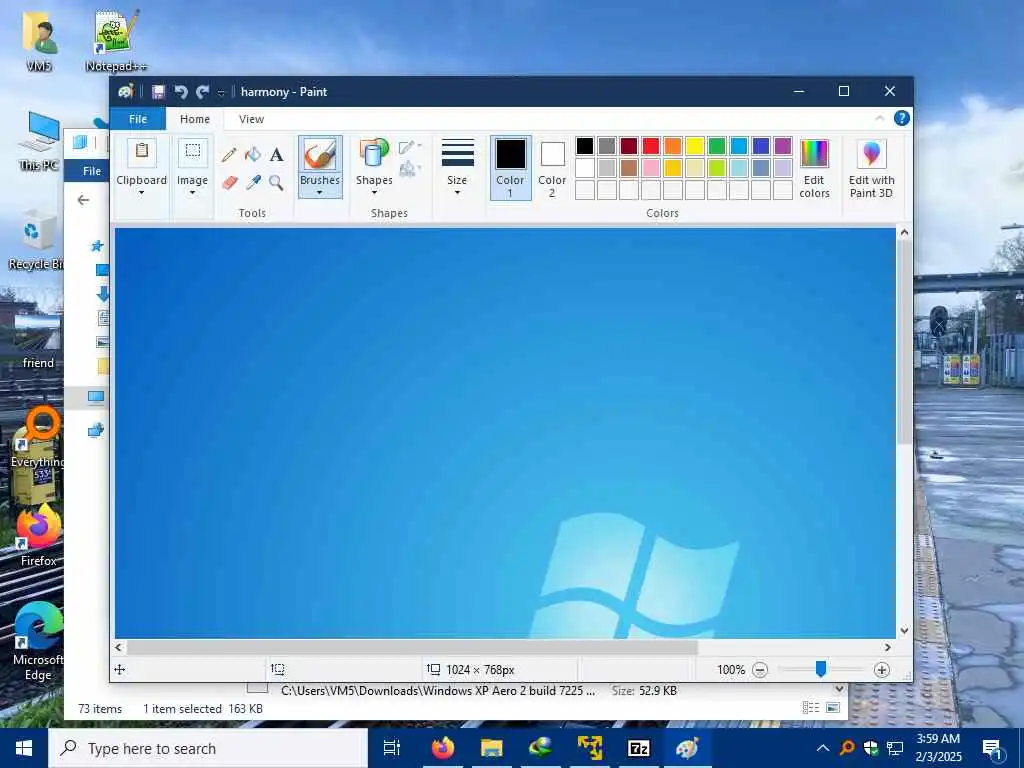This screenshot has height=768, width=1024.
Task: Open 7-Zip from the taskbar
Action: point(638,748)
